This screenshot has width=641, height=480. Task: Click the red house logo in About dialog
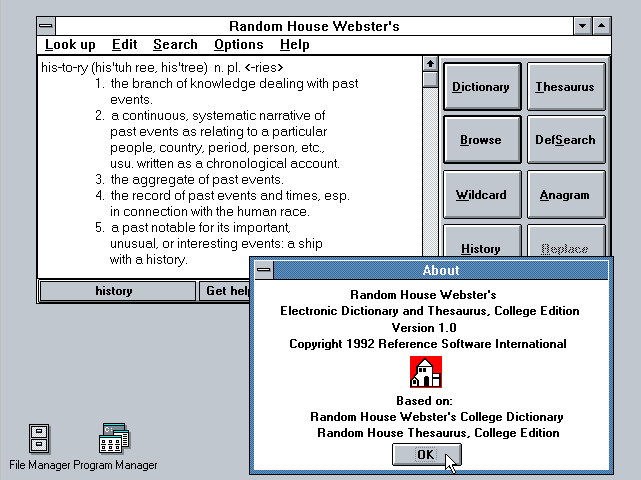point(426,372)
